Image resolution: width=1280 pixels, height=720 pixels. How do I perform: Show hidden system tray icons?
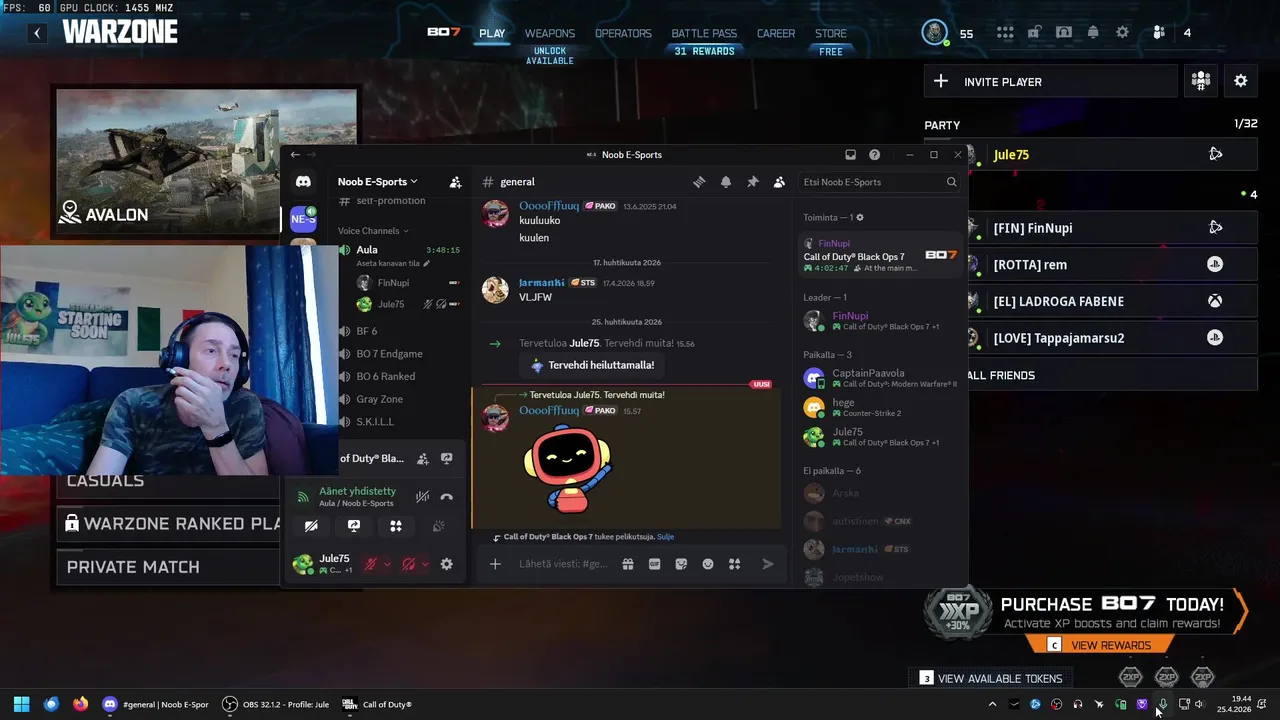(992, 704)
